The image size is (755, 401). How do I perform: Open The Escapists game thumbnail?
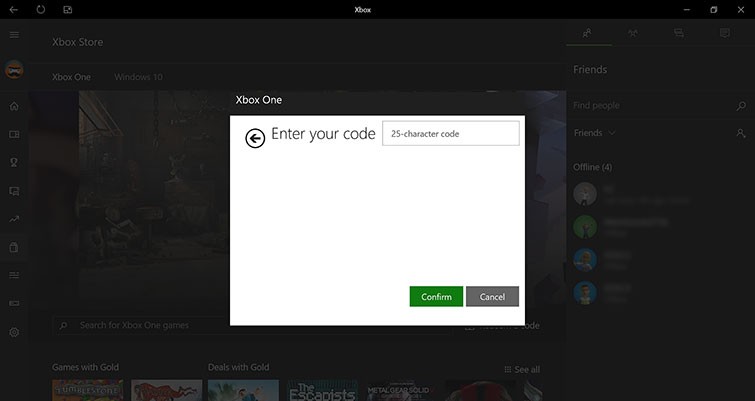point(322,390)
